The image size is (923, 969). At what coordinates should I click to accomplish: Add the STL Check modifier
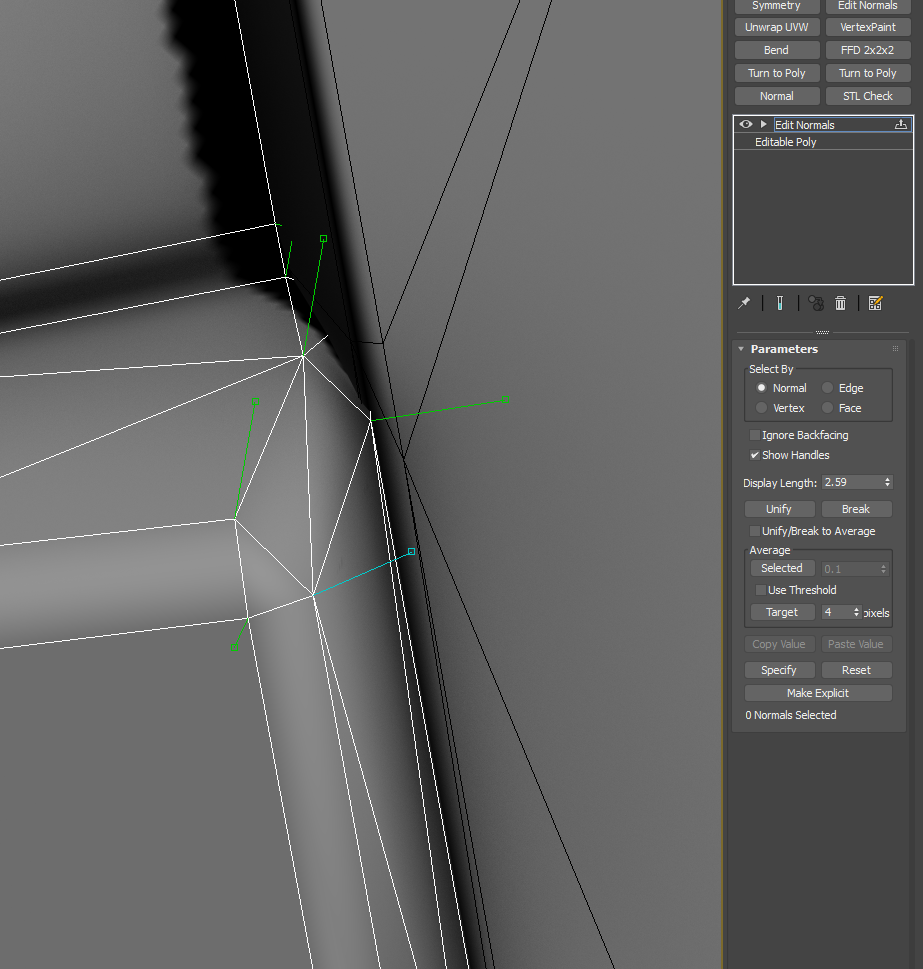pyautogui.click(x=868, y=96)
